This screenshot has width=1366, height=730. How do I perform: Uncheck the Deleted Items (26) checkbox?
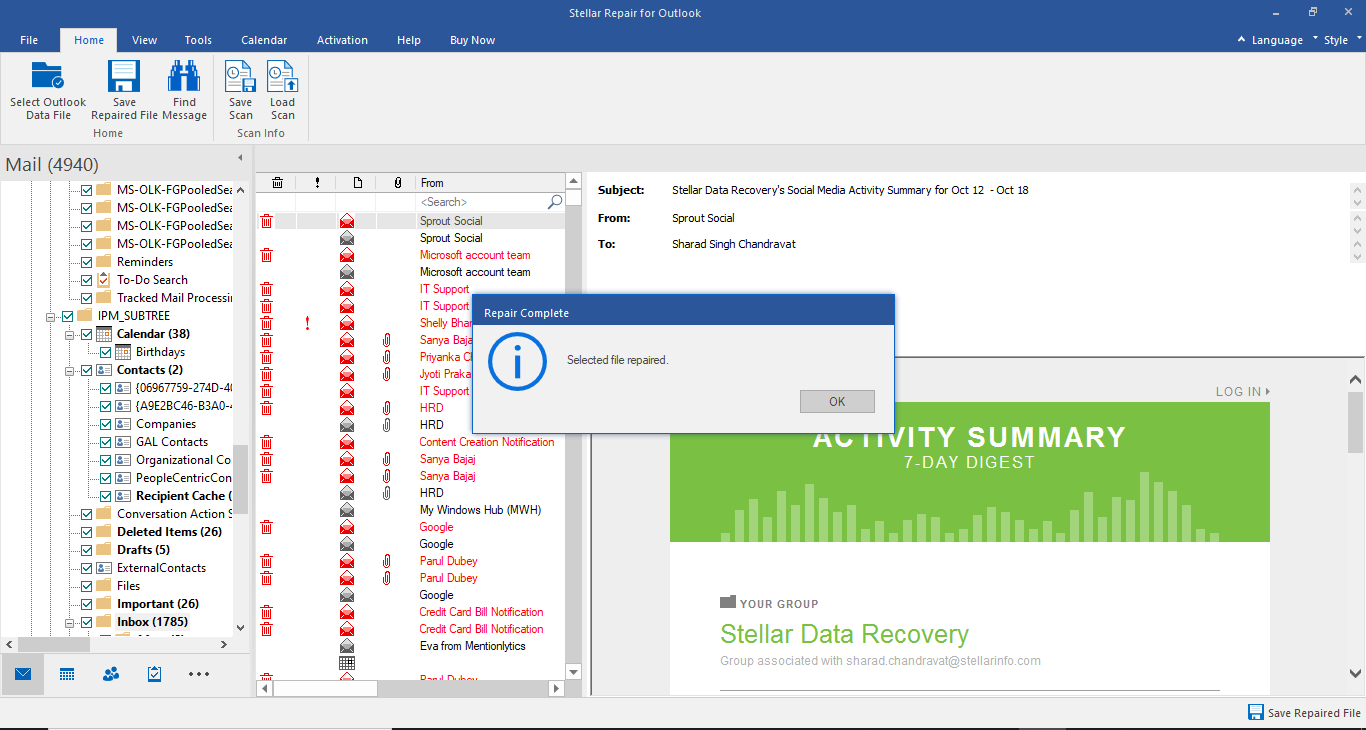click(86, 532)
